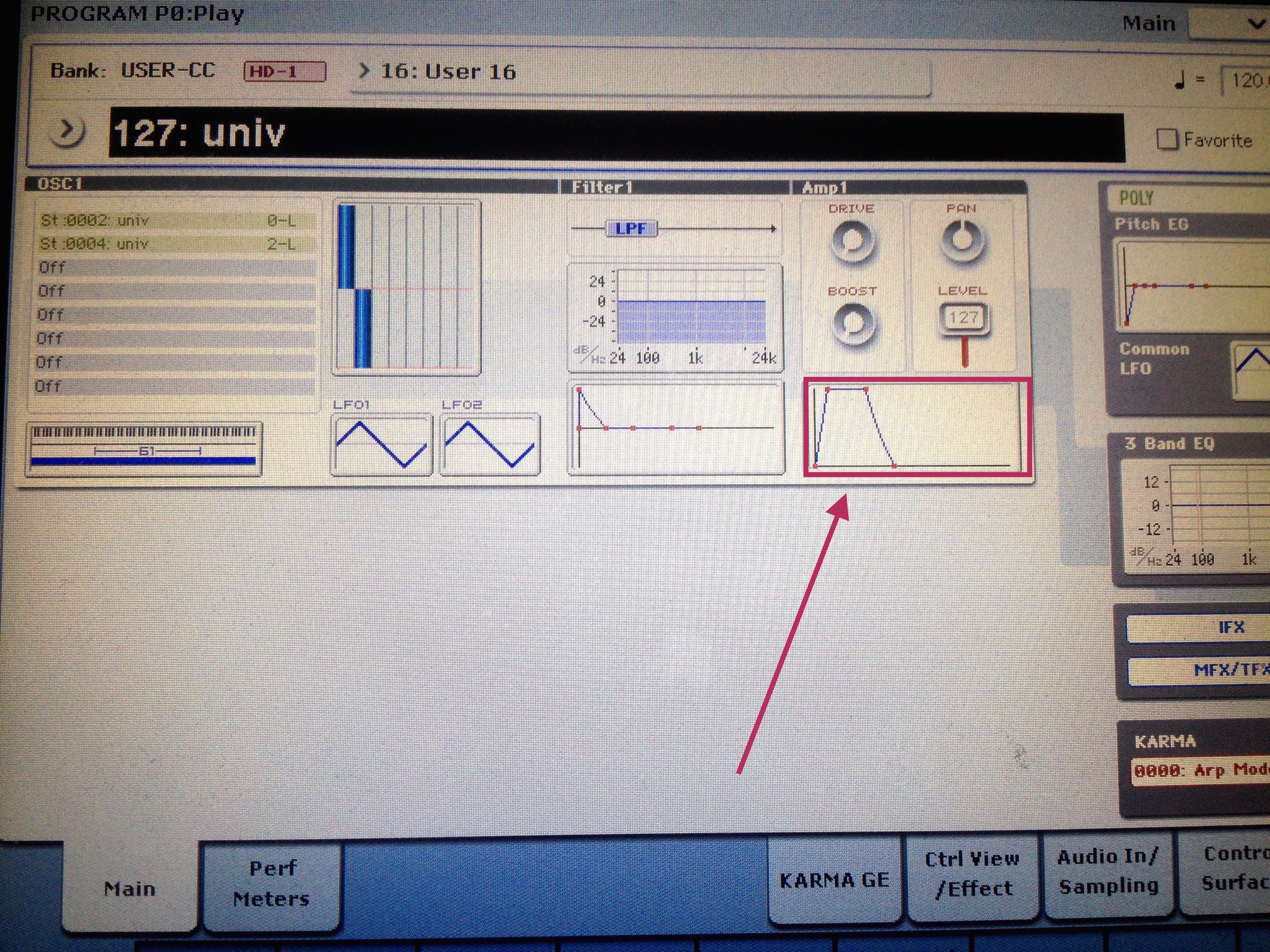
Task: Open the KARMA GE tab
Action: (x=834, y=880)
